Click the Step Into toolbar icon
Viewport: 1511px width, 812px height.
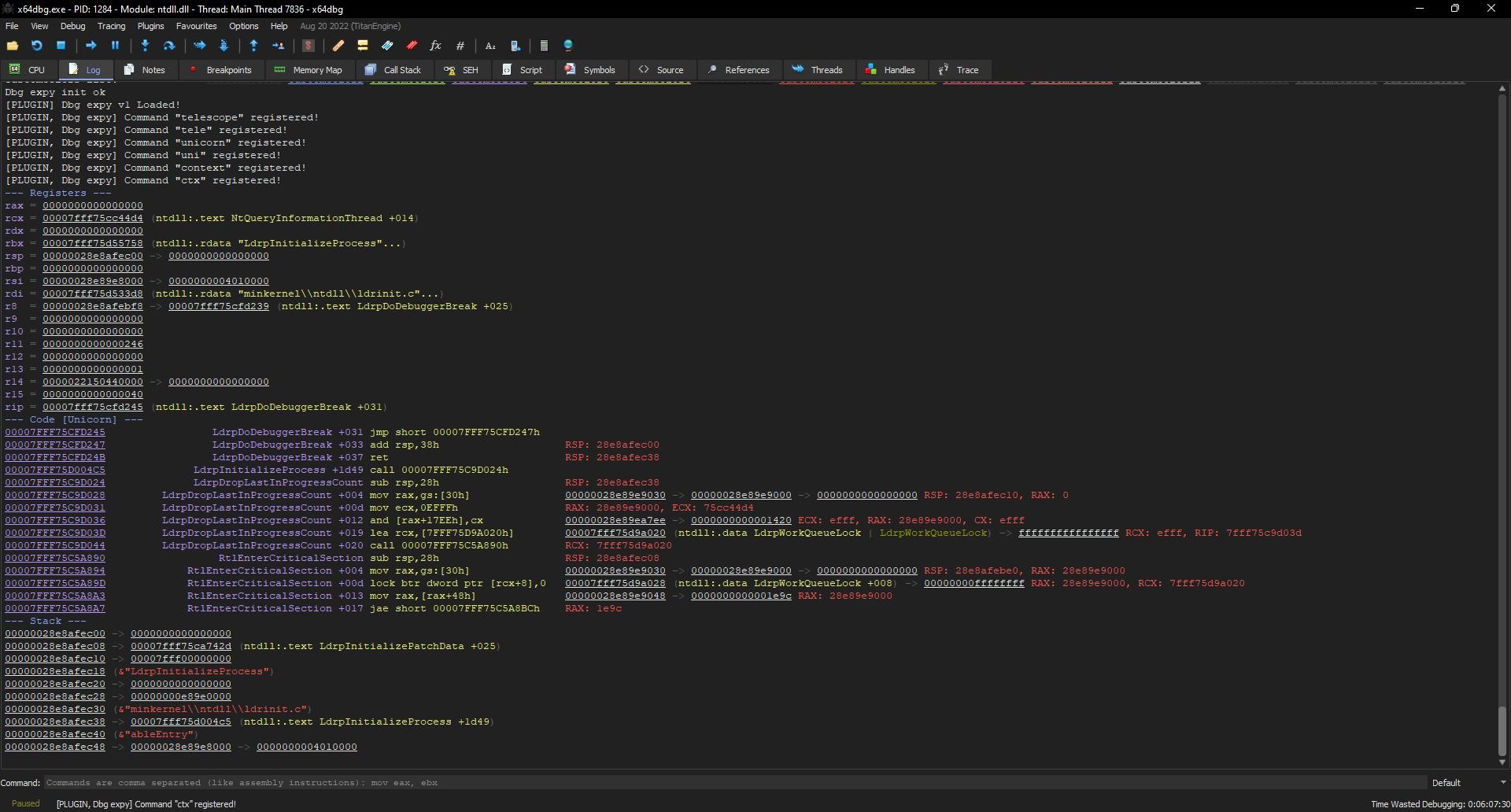coord(145,46)
